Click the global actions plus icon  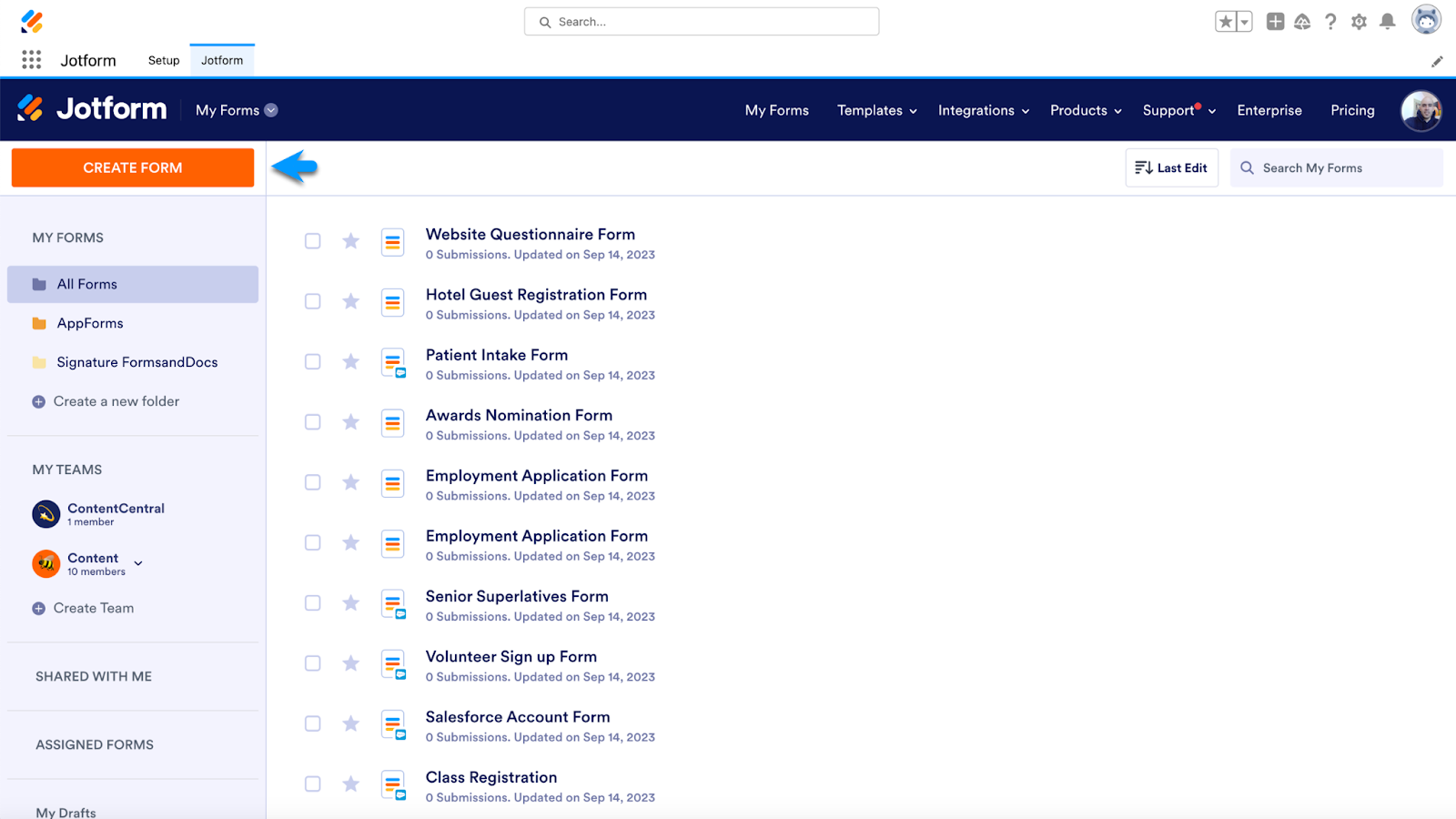pos(1276,22)
